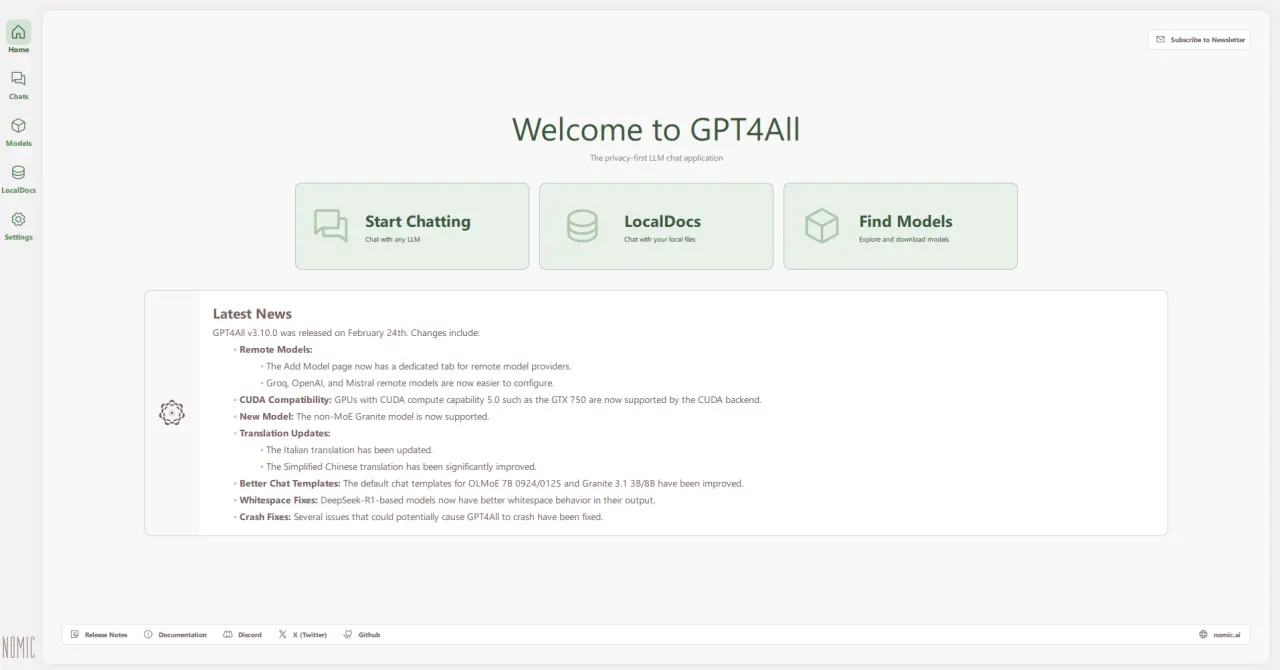Click the globe icon beside nomic.ai
Viewport: 1280px width, 670px height.
click(x=1203, y=635)
